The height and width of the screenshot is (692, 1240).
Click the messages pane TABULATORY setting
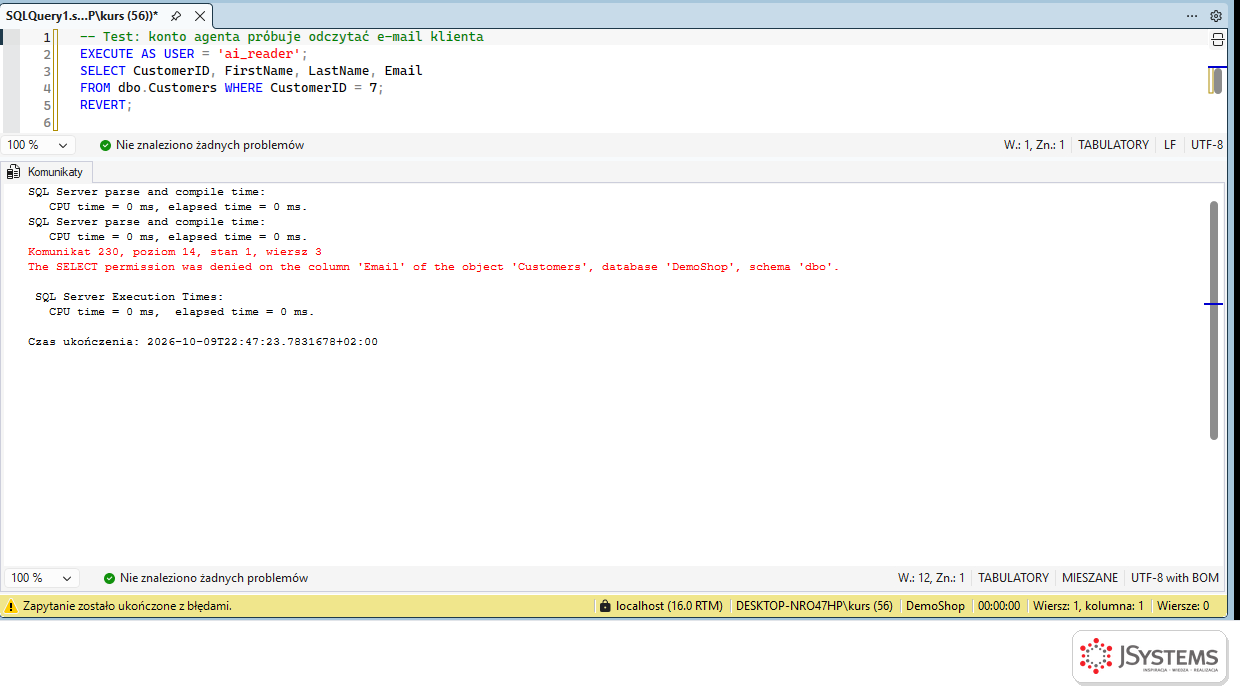[1013, 578]
